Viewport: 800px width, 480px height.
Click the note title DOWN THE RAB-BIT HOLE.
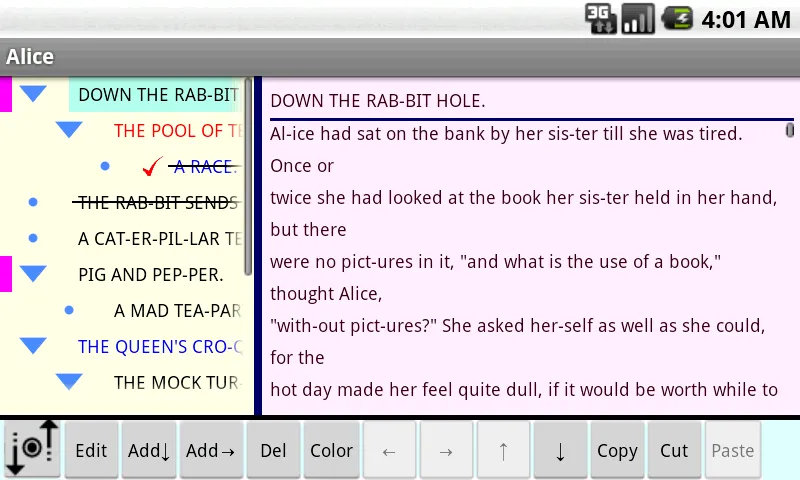378,101
